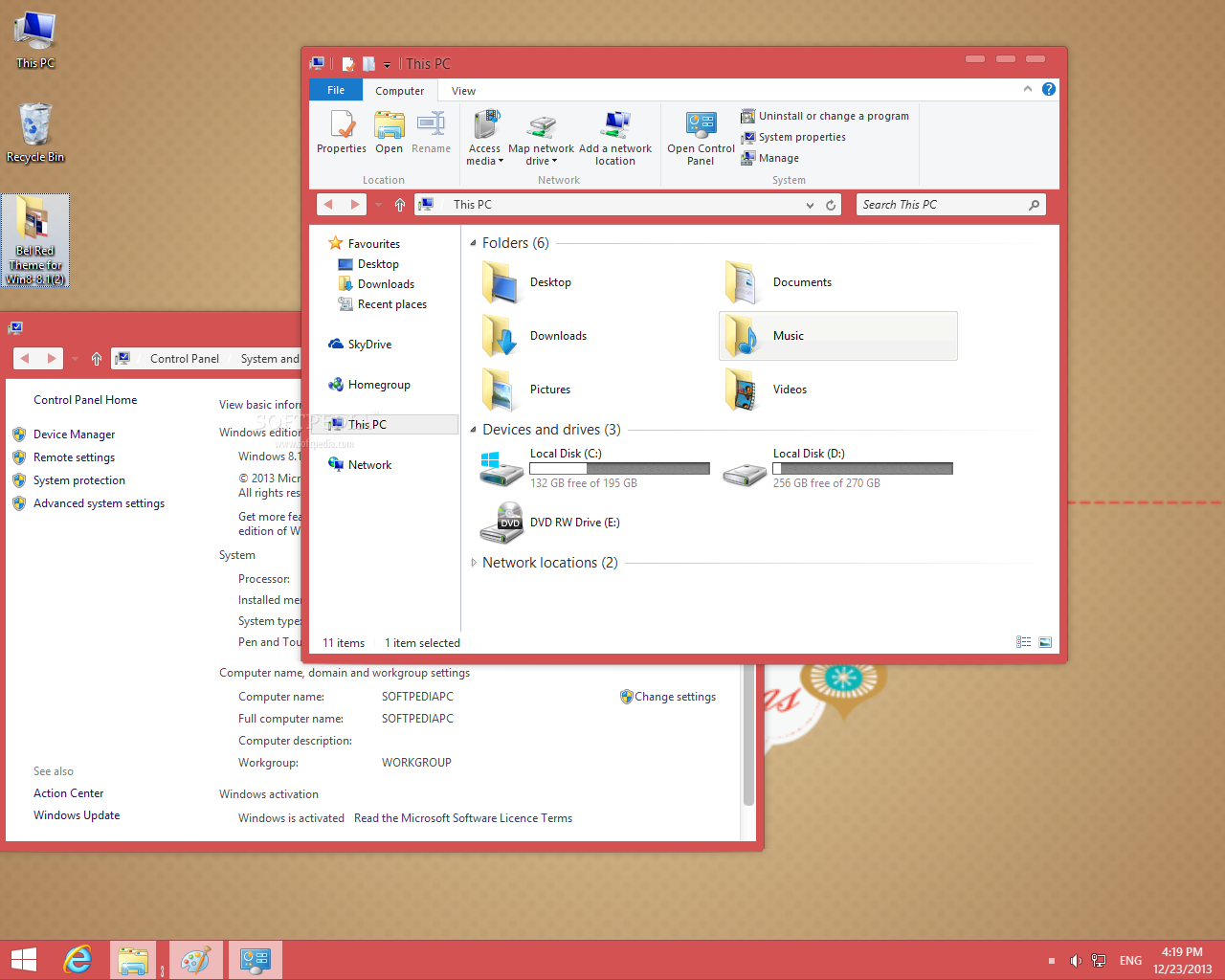This screenshot has width=1225, height=980.
Task: Go forward in This PC window
Action: pos(355,204)
